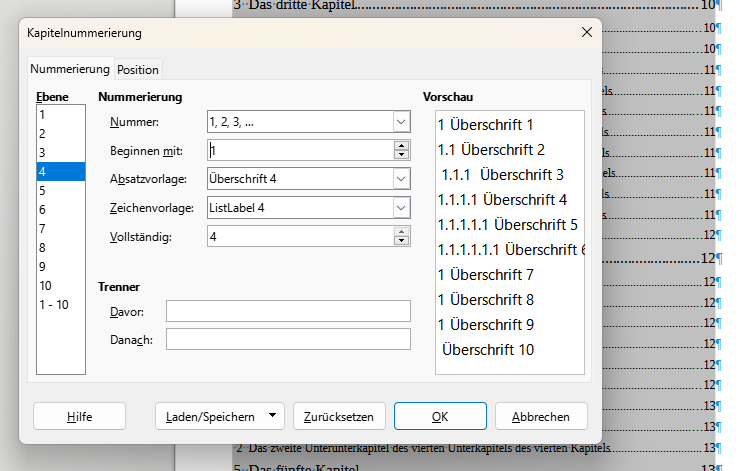The width and height of the screenshot is (756, 471).
Task: Decrease the Vollständig value
Action: click(x=401, y=241)
